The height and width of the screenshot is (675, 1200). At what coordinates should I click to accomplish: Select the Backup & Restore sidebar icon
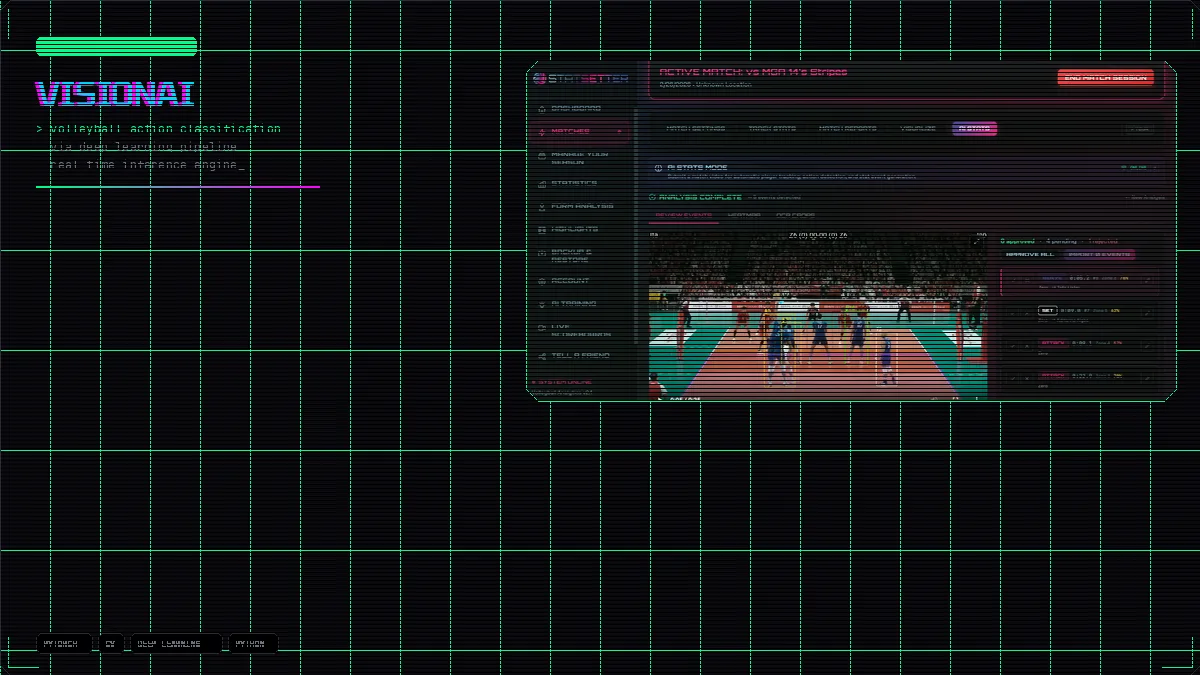tap(541, 256)
